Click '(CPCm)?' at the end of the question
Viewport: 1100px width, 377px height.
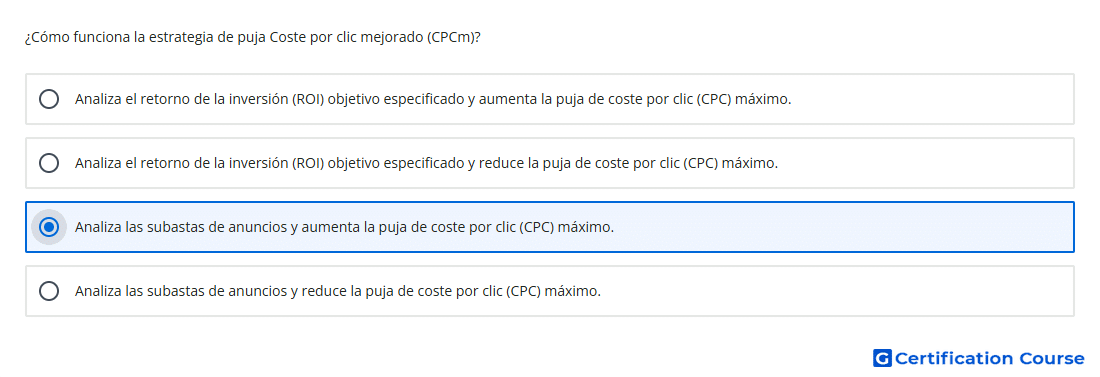pos(453,37)
